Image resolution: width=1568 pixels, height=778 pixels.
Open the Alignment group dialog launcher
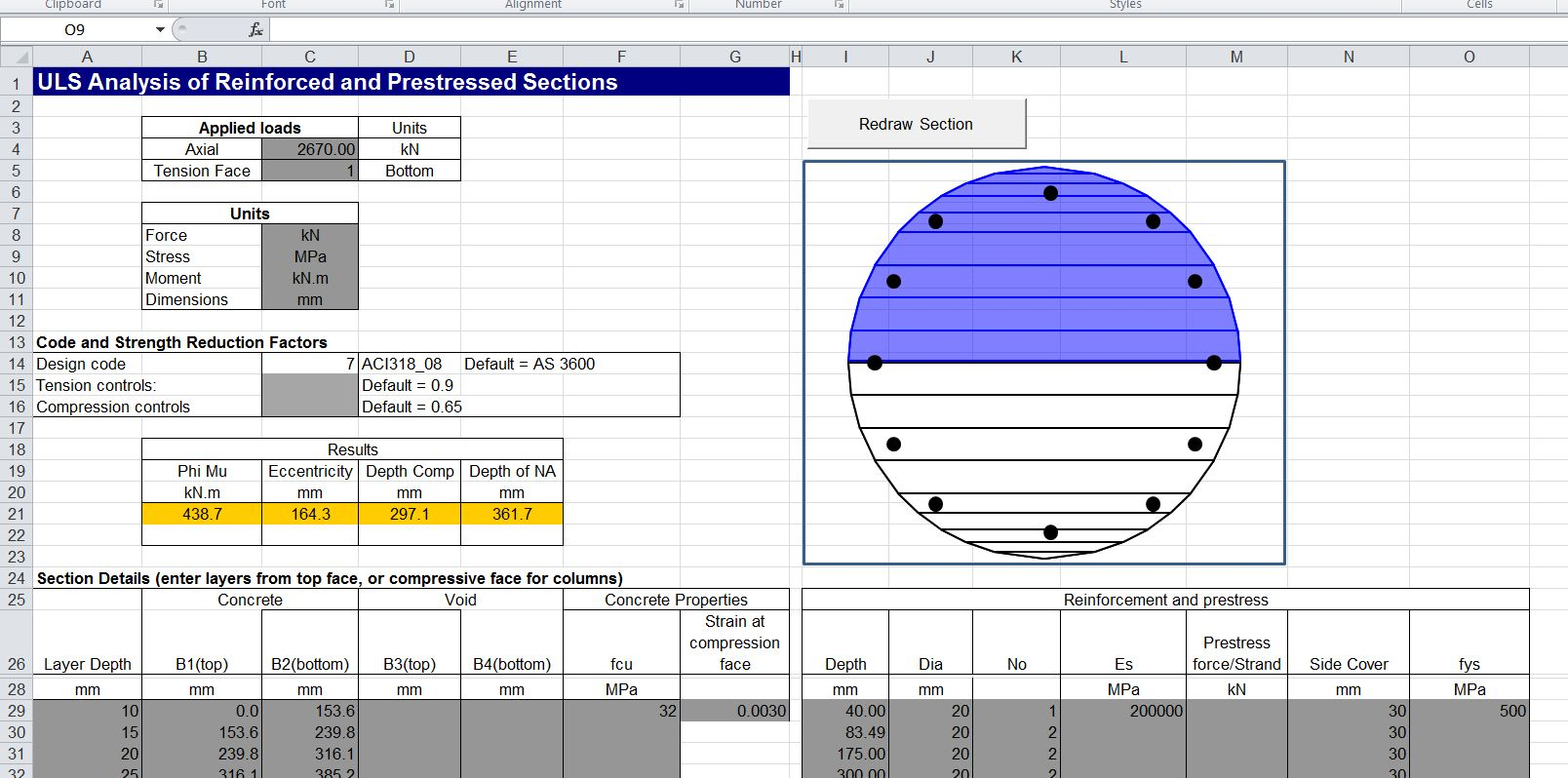click(679, 5)
